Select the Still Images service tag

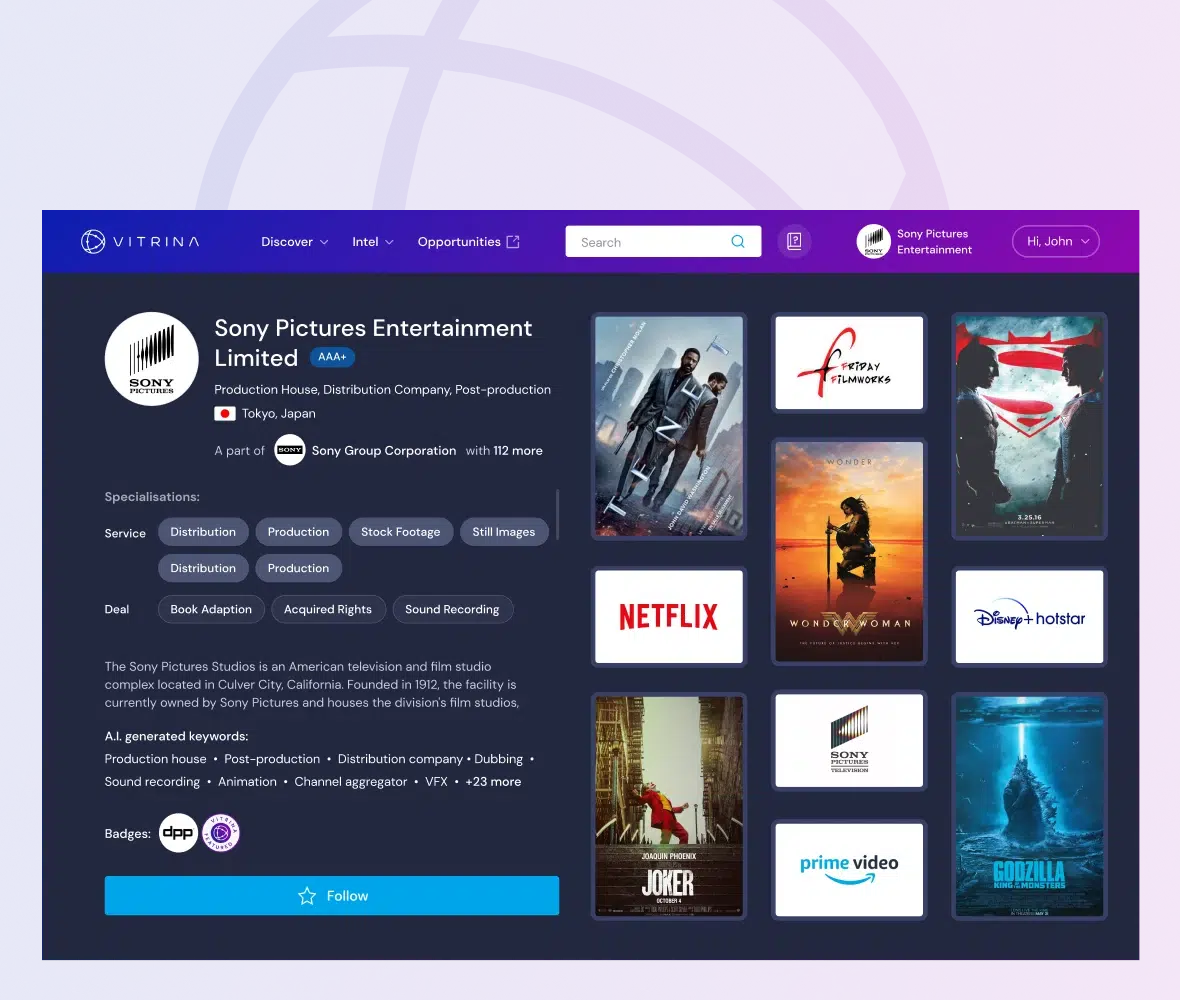pyautogui.click(x=503, y=532)
